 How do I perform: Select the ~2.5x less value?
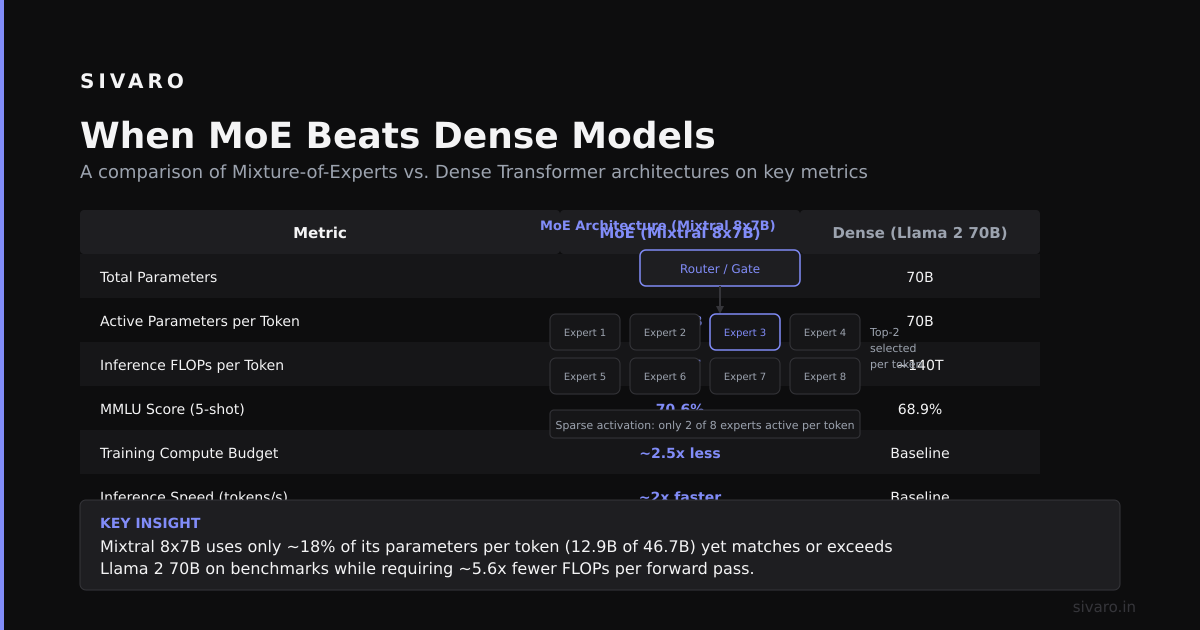click(680, 453)
